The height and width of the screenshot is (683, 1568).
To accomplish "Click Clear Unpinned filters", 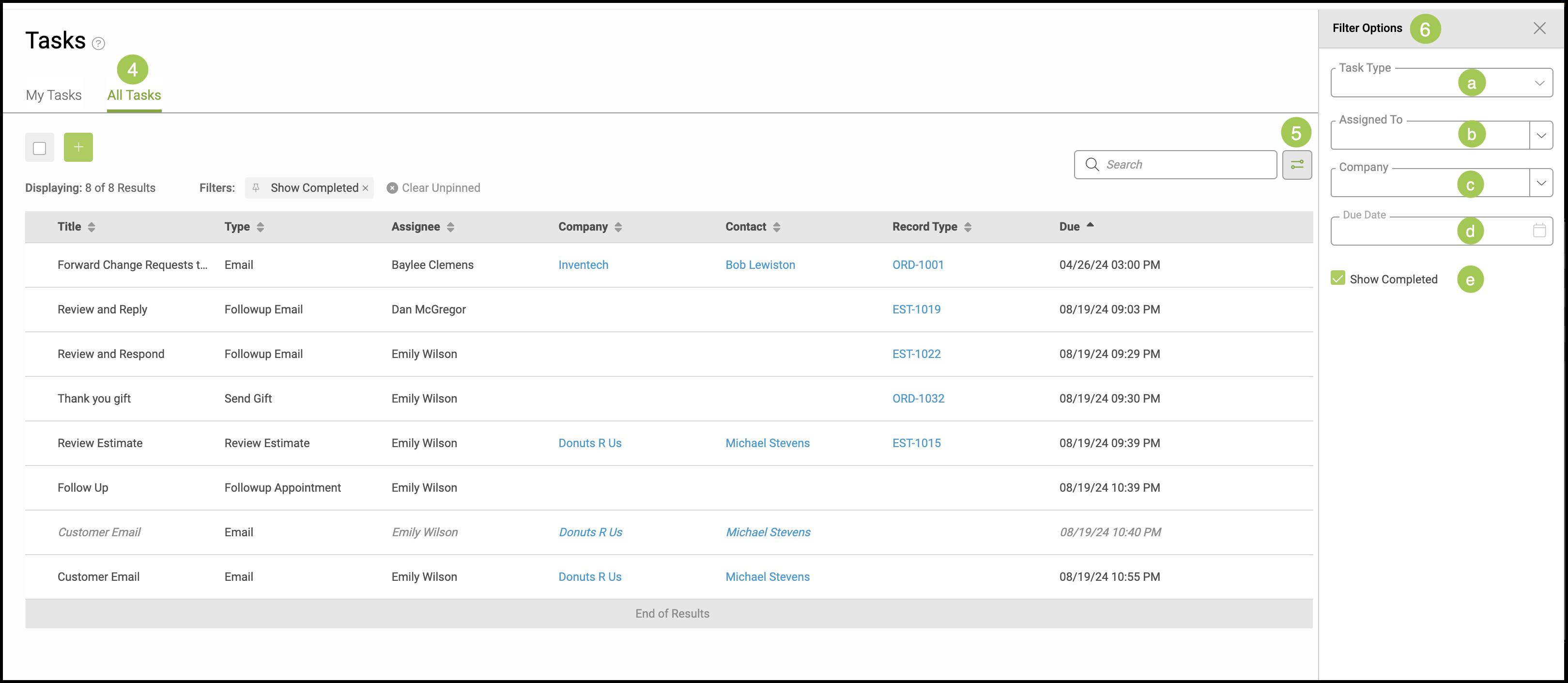I will (433, 188).
